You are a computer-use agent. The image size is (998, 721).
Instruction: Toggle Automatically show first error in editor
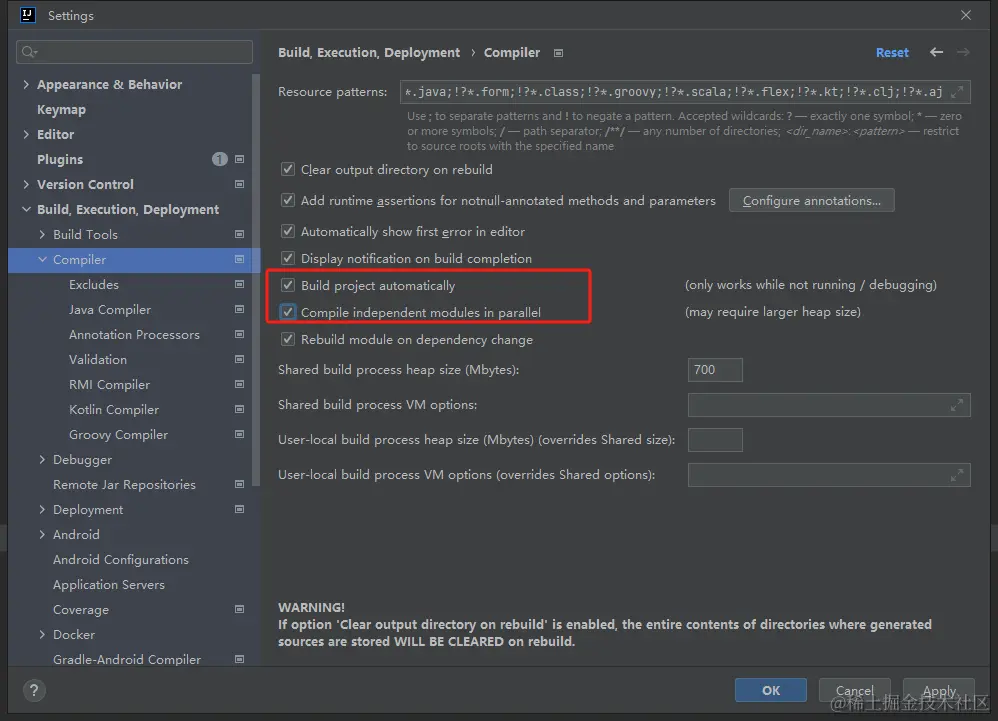pos(288,231)
